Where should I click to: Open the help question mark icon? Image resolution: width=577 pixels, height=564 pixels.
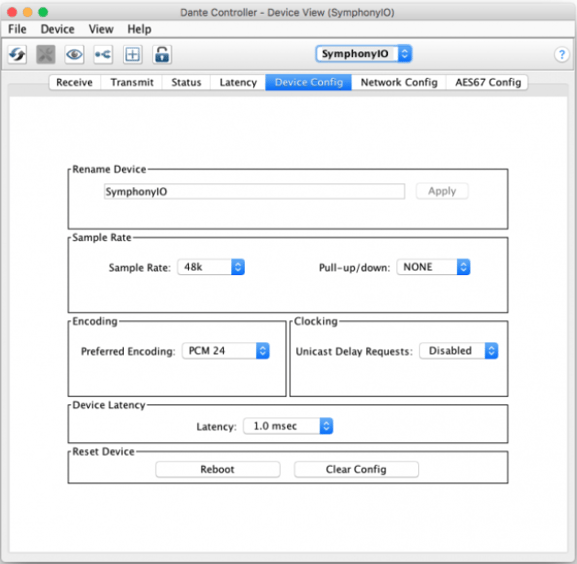coord(562,55)
